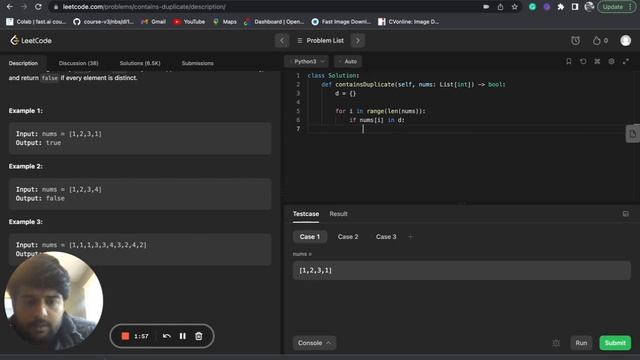Image resolution: width=640 pixels, height=360 pixels.
Task: Open the course-v3 GitHub bookmark
Action: pyautogui.click(x=103, y=22)
